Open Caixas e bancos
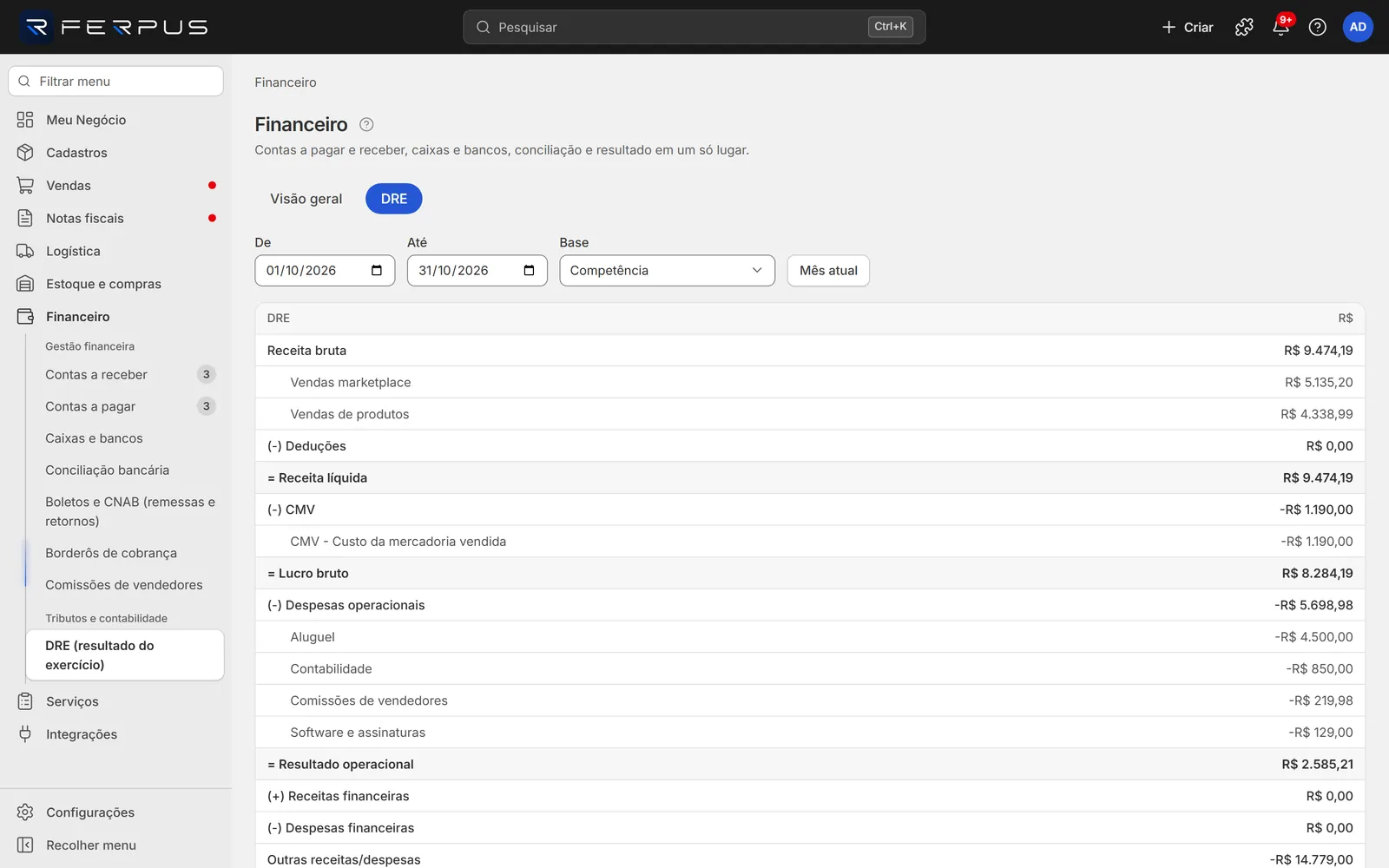 point(125,438)
